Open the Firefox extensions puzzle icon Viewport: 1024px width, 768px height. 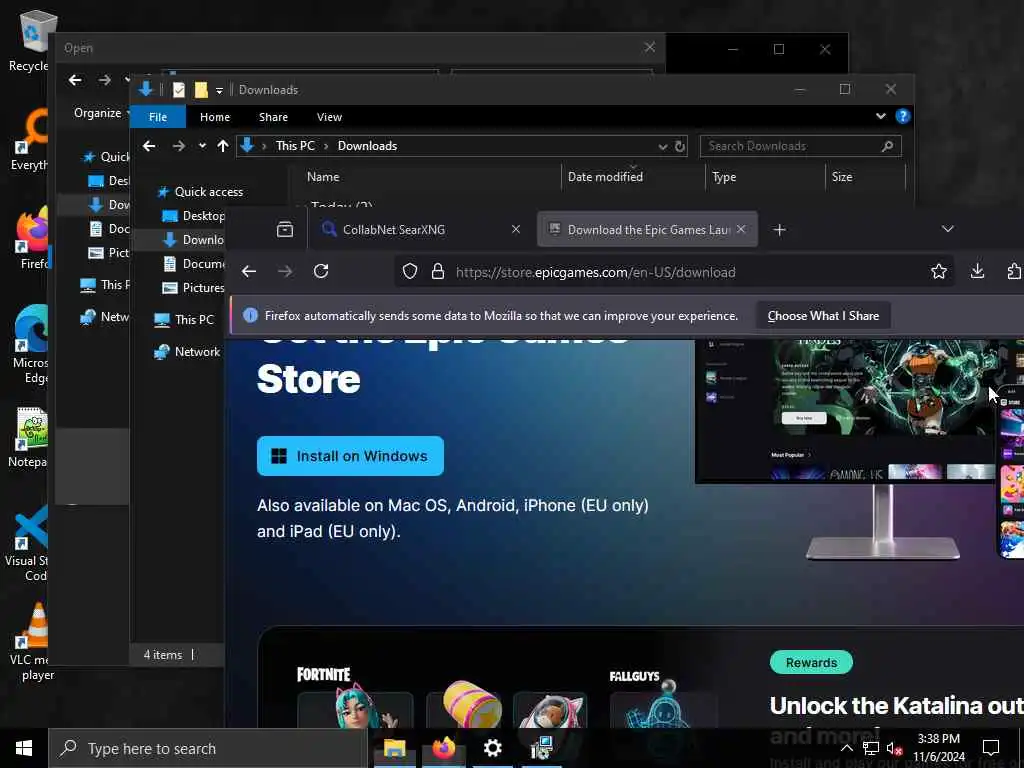pos(1014,272)
